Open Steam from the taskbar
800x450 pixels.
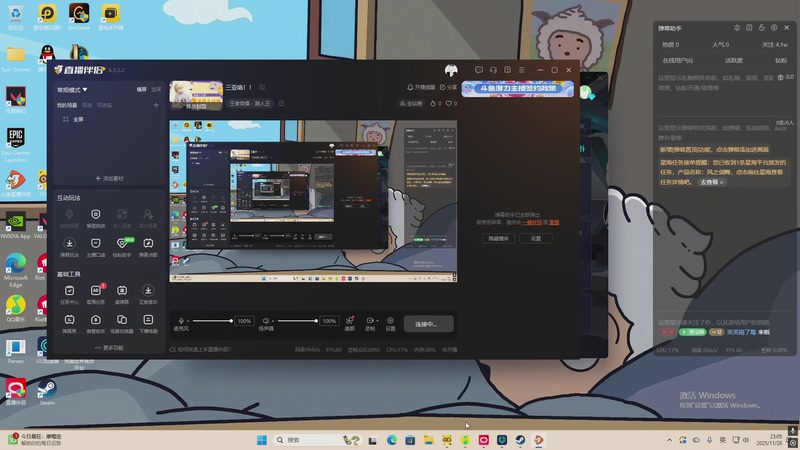[x=520, y=440]
